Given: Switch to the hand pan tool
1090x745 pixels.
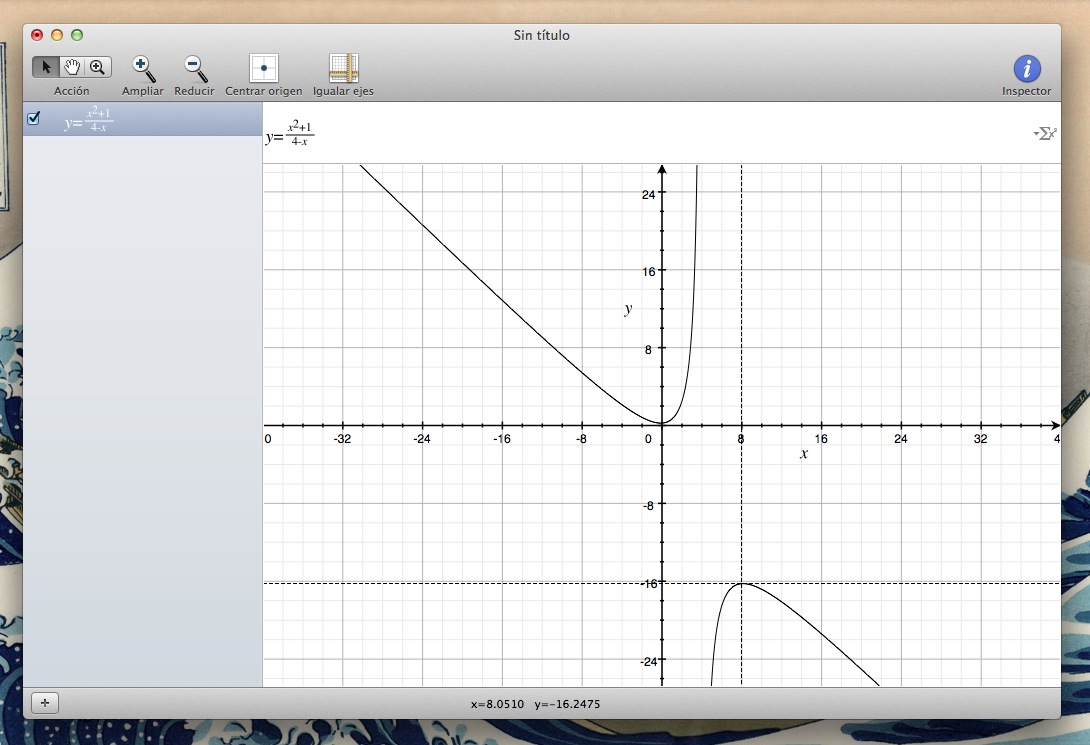Looking at the screenshot, I should coord(71,66).
